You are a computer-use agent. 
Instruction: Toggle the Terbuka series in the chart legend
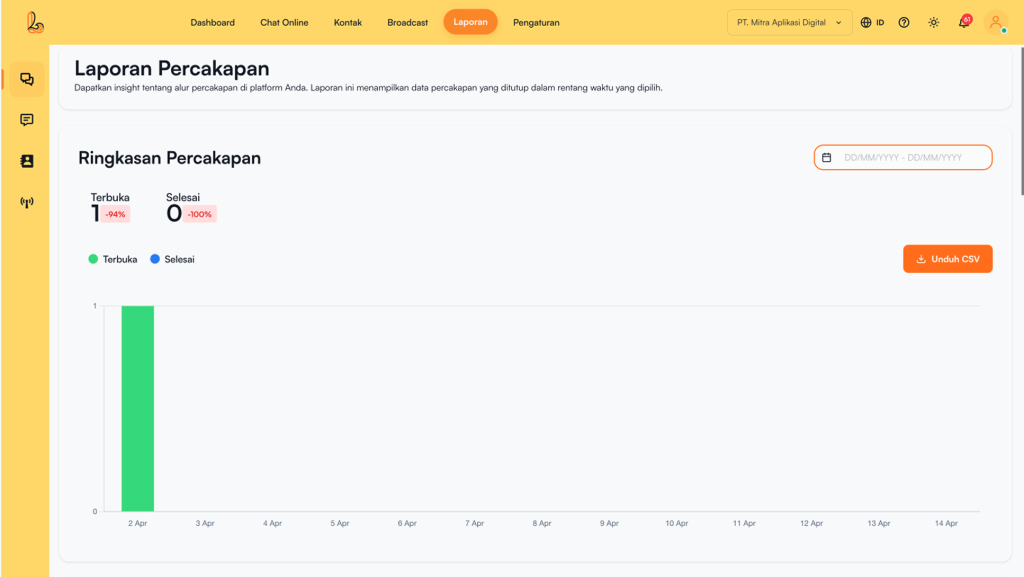point(113,259)
